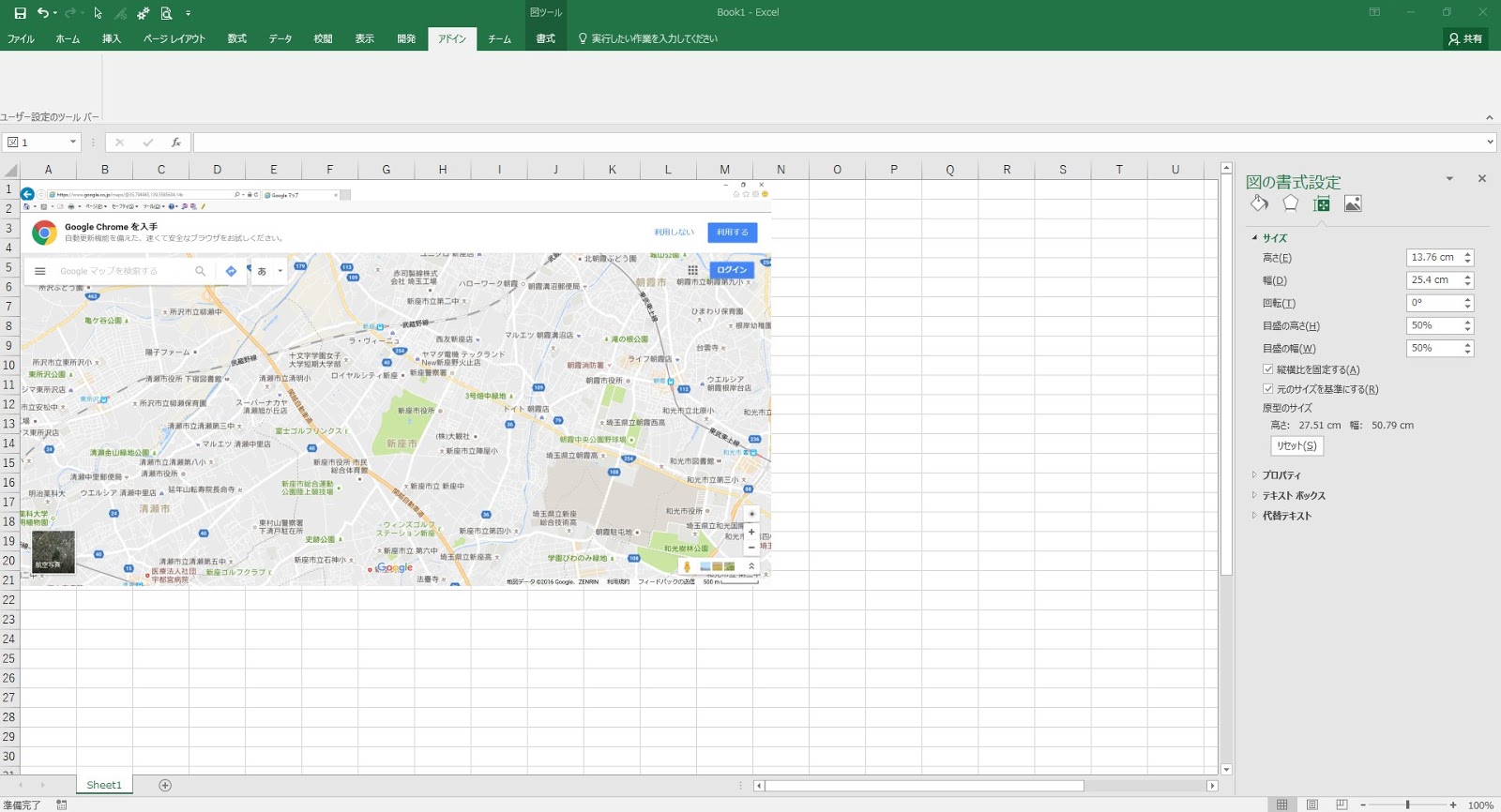Decrease 幅 value with down stepper

[1468, 284]
